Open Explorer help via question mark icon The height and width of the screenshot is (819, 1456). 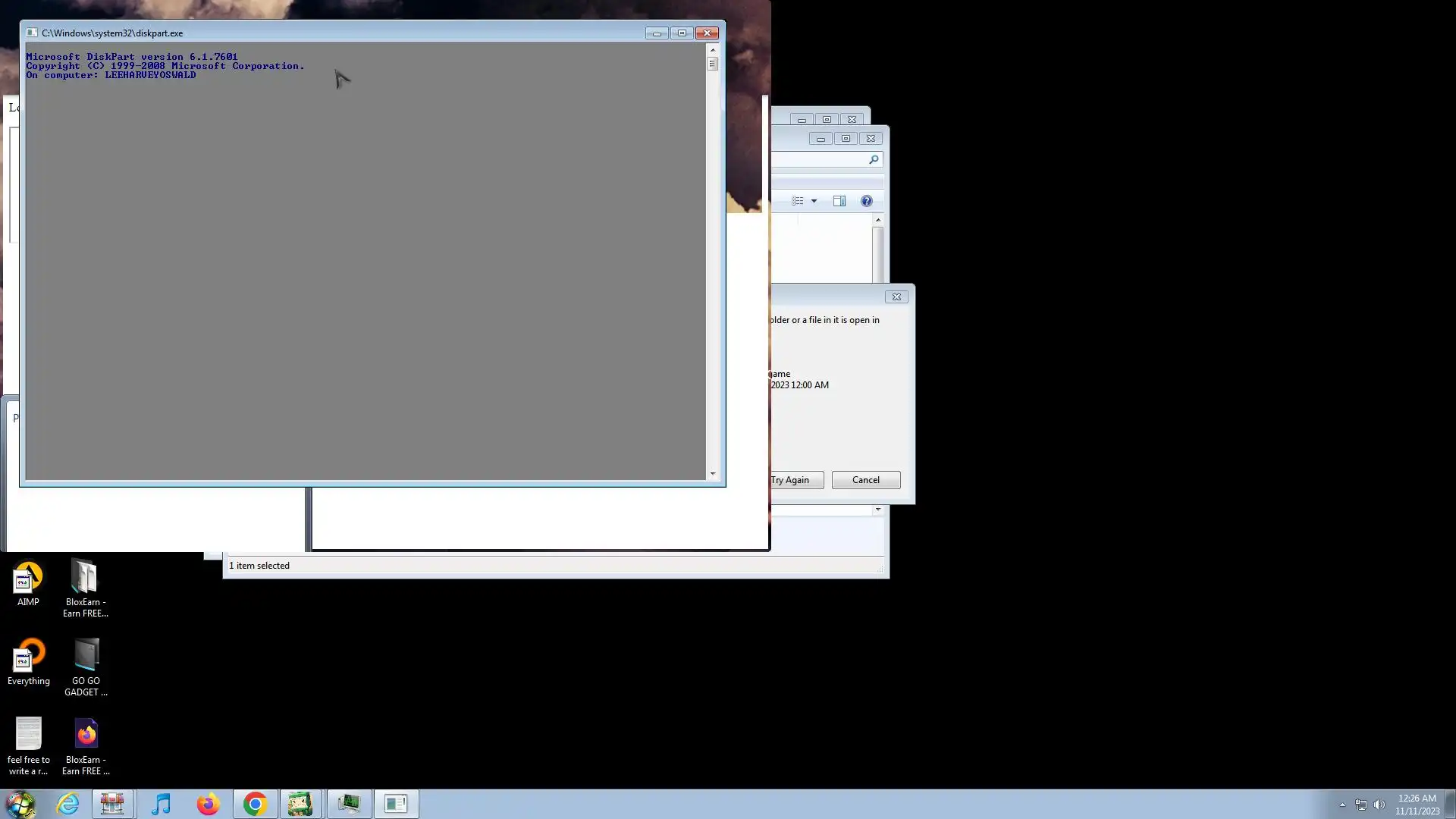[x=866, y=201]
